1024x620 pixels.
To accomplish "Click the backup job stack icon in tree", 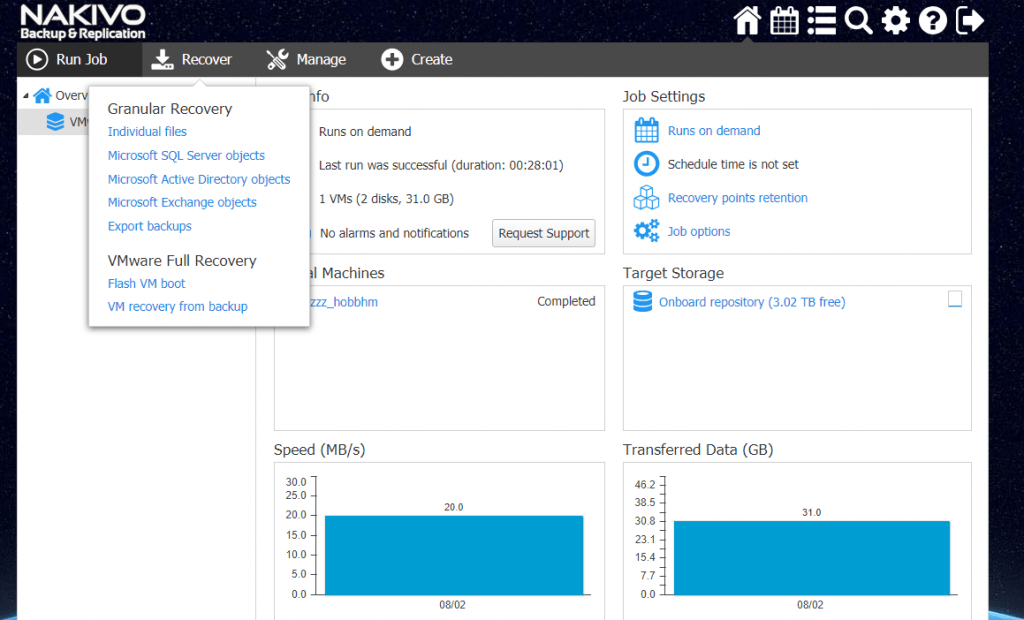I will coord(56,122).
